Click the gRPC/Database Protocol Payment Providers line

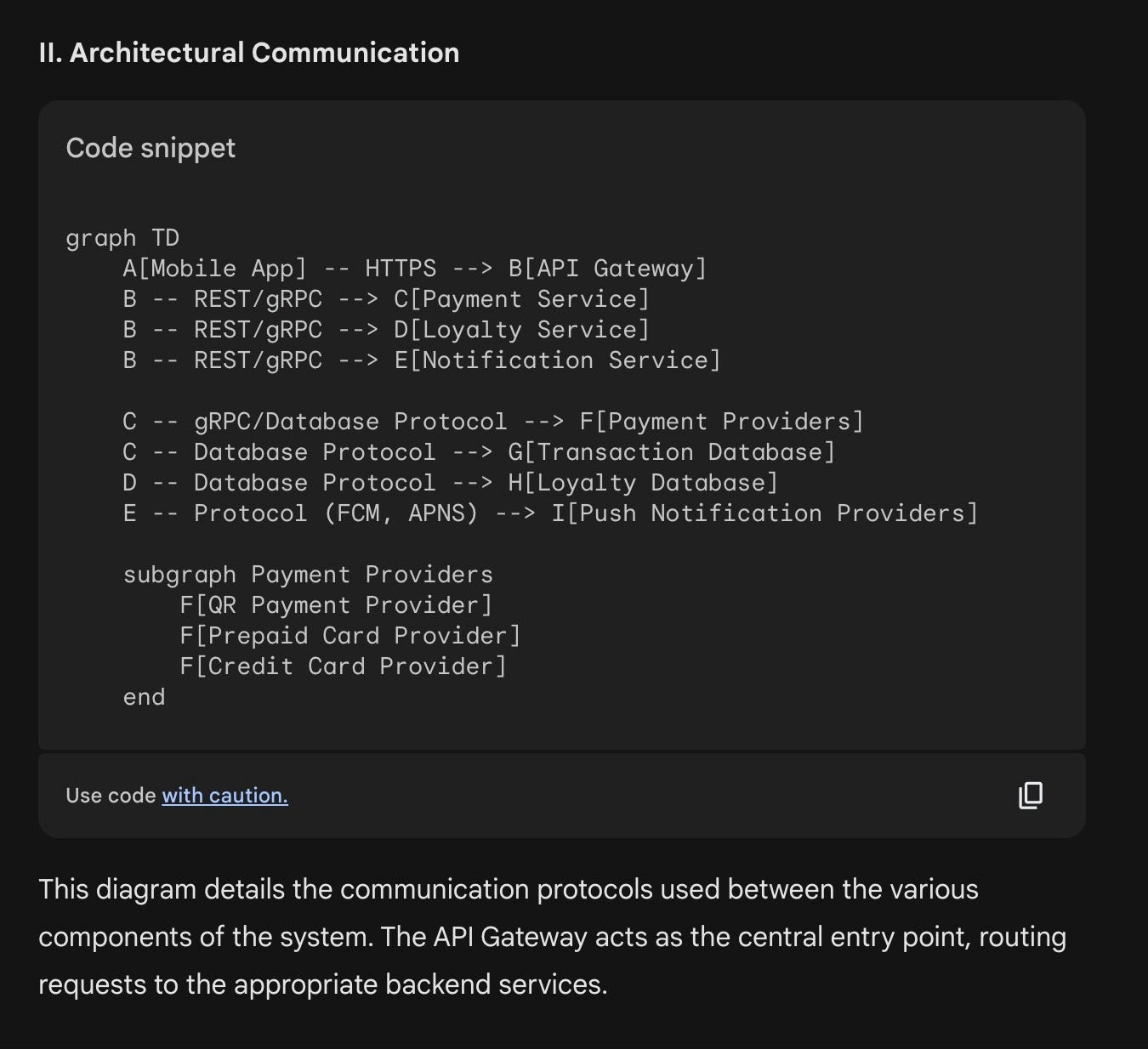click(x=492, y=422)
